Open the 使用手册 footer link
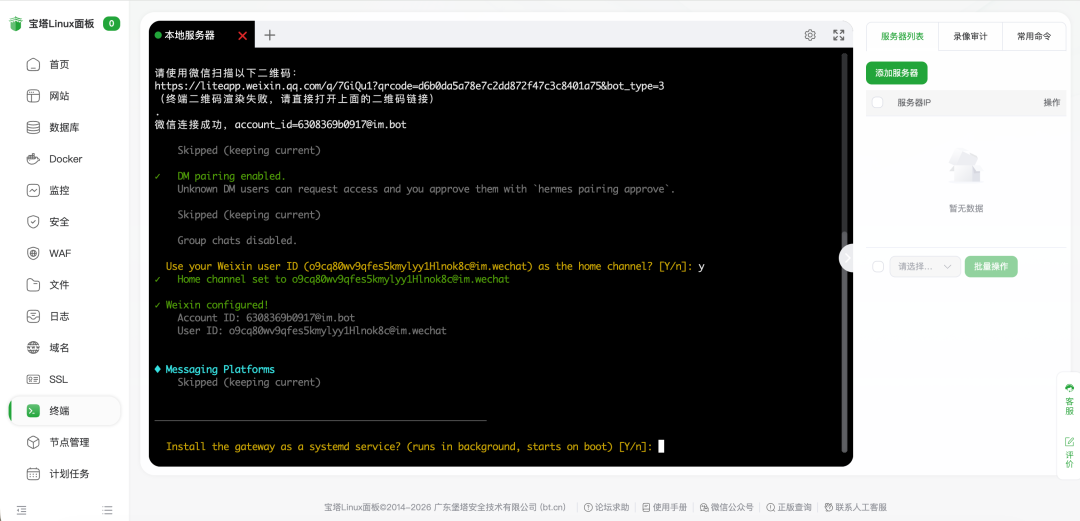The image size is (1080, 521). point(664,507)
